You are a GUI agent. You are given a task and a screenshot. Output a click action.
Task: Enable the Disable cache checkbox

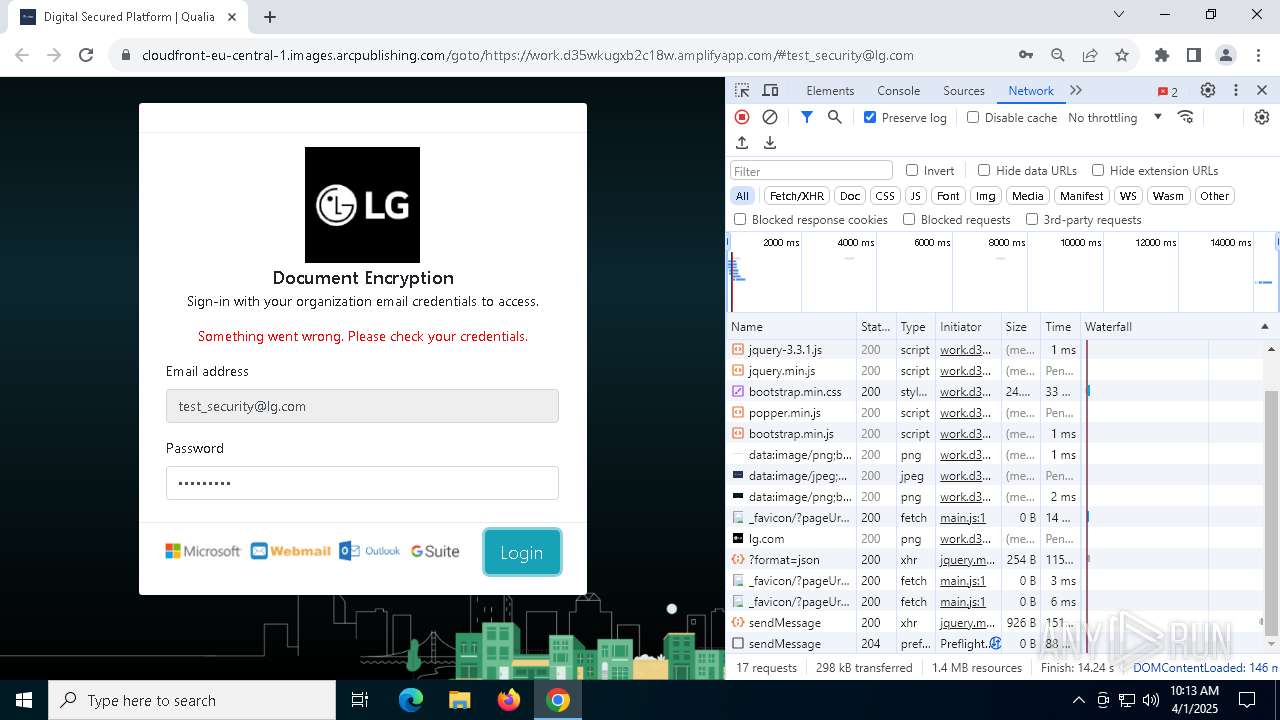point(973,117)
